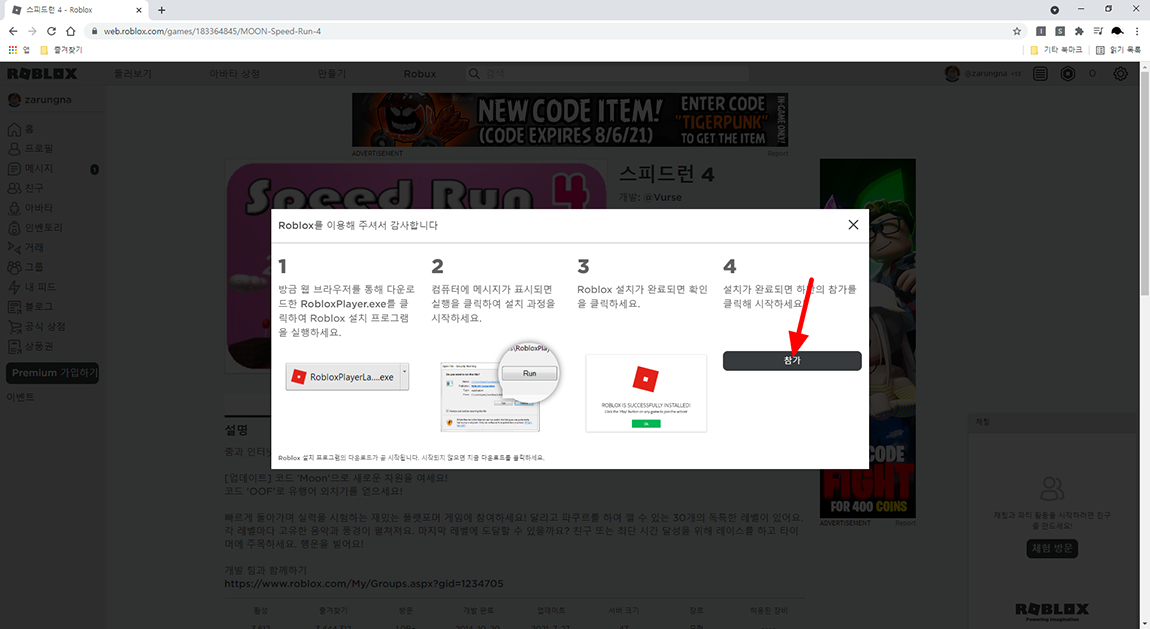Open the notifications list icon

point(1040,73)
